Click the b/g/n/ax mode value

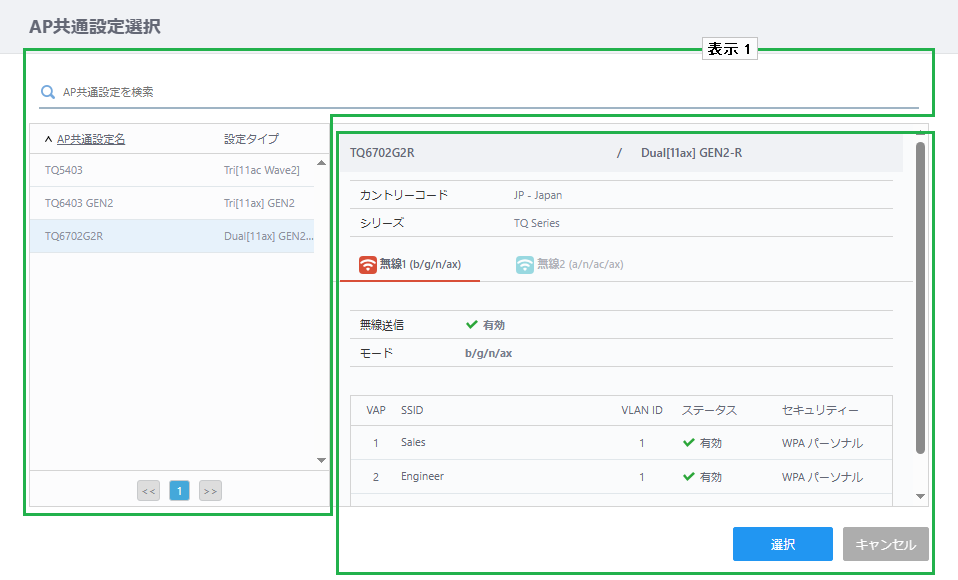488,353
